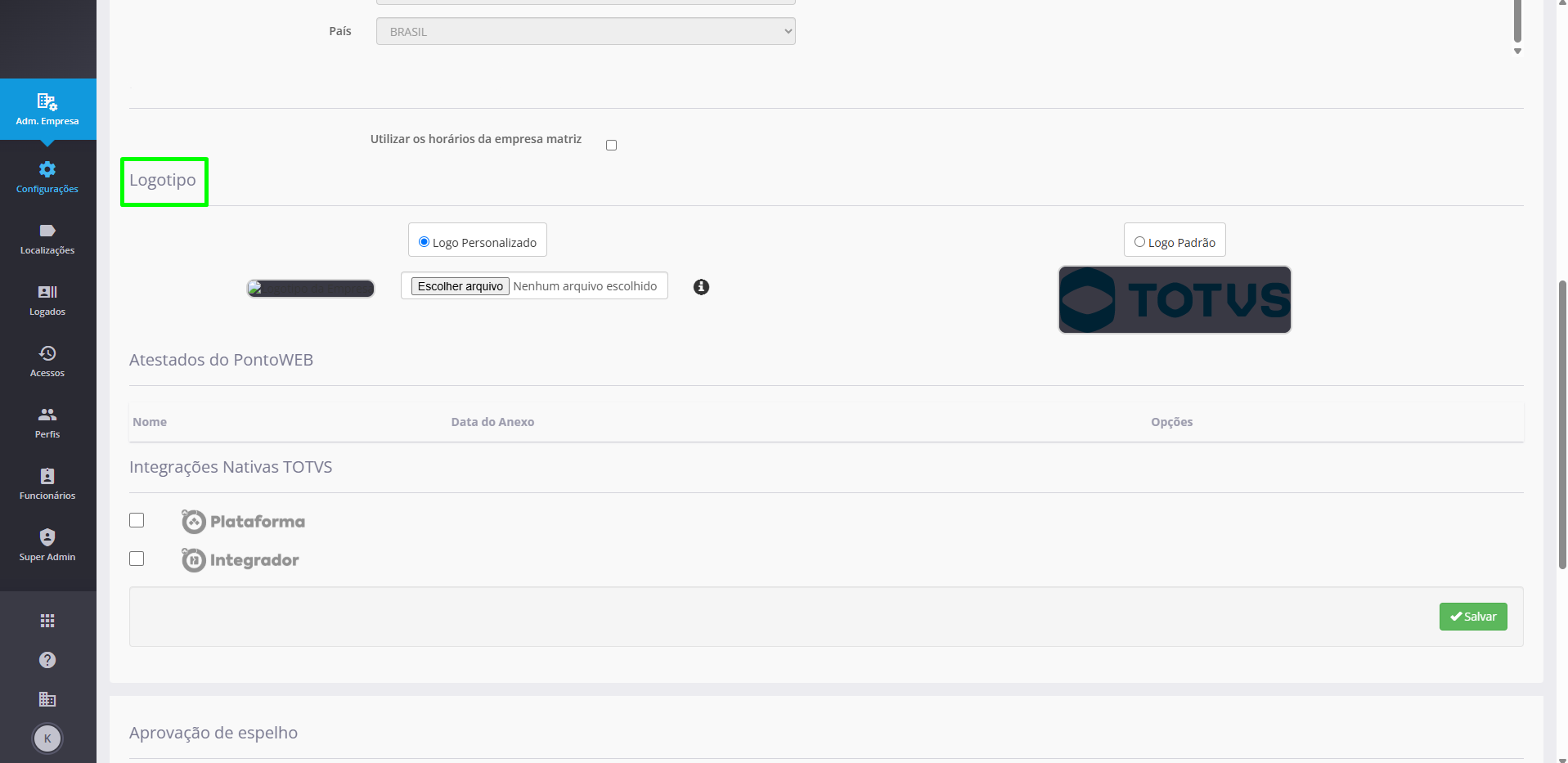The image size is (1568, 763).
Task: Open the País dropdown showing BRASIL
Action: coord(586,31)
